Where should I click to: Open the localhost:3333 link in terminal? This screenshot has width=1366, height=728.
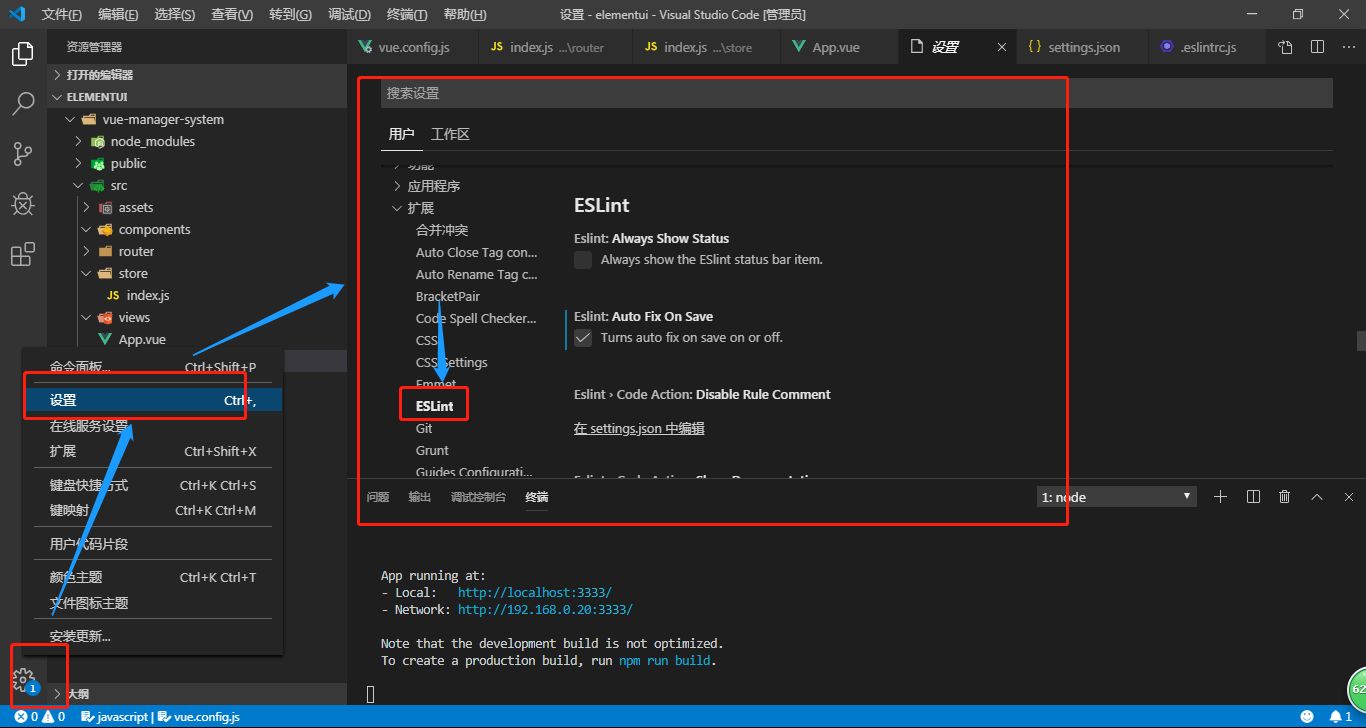534,592
